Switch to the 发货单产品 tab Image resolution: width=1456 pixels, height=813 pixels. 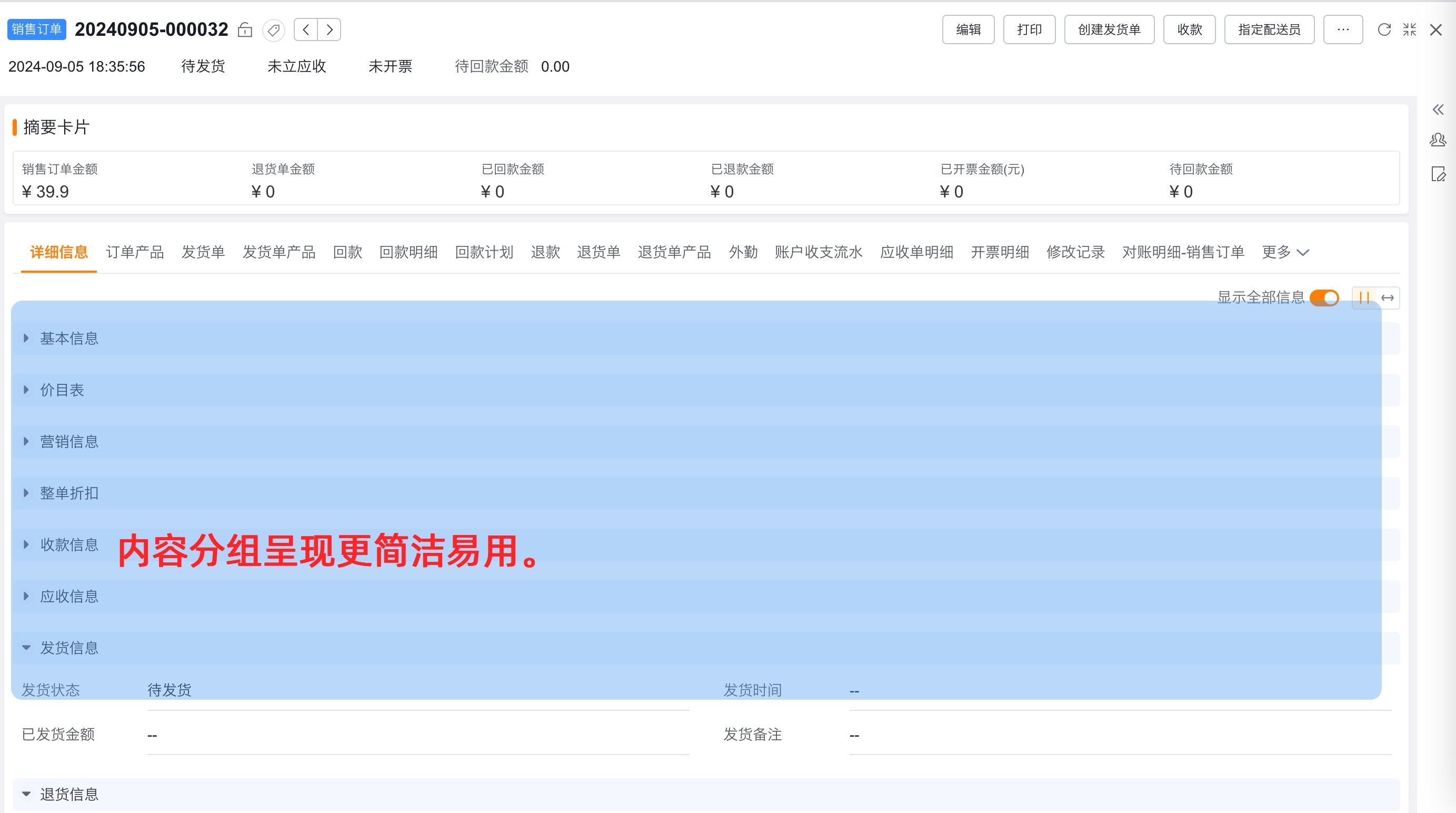pyautogui.click(x=278, y=252)
